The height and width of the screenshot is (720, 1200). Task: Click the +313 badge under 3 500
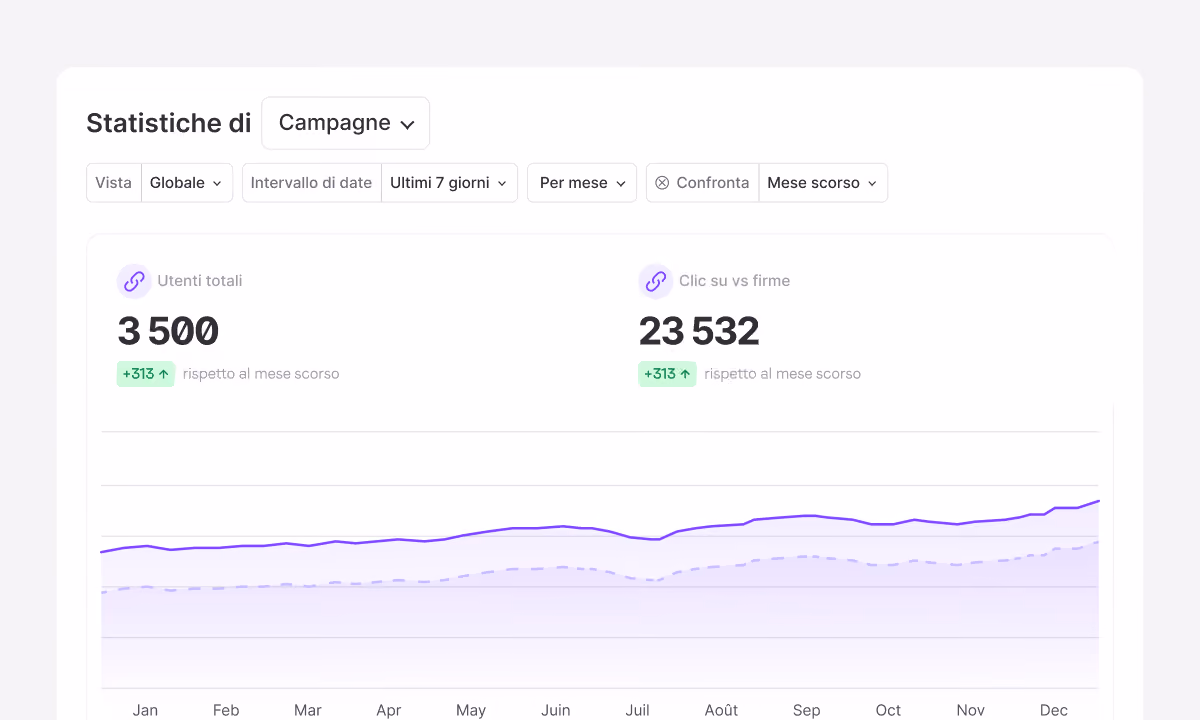coord(146,374)
